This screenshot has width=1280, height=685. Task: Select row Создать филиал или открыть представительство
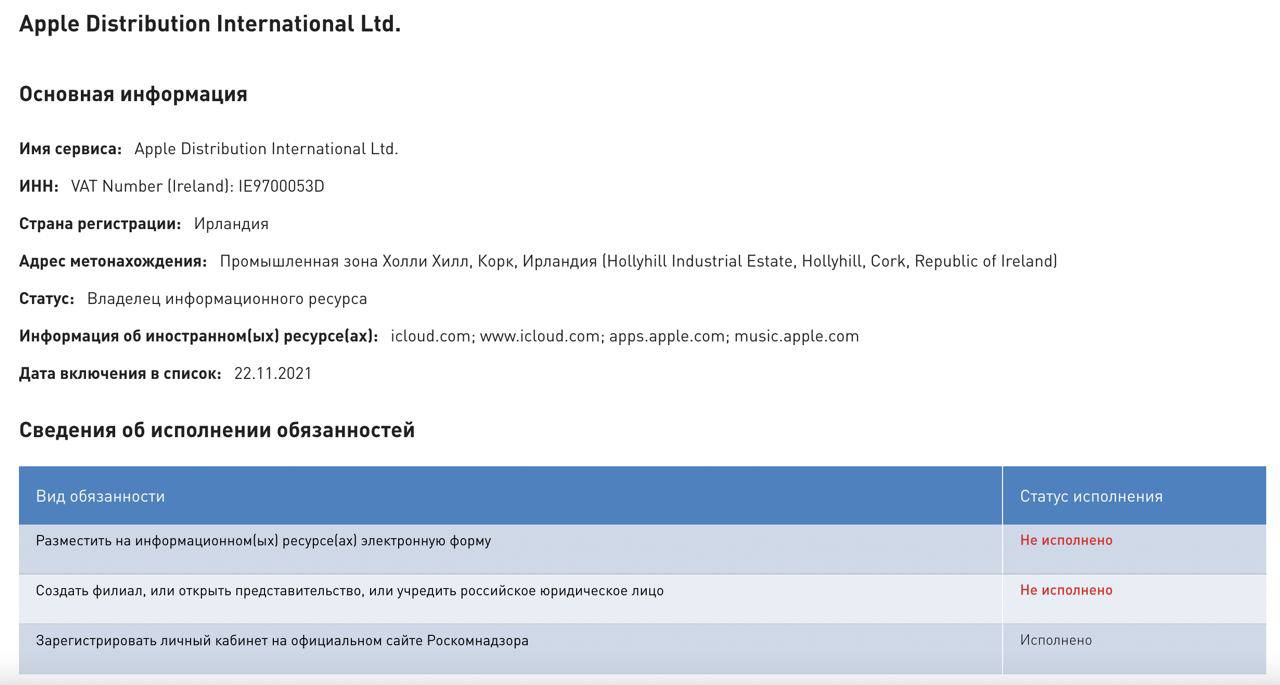[x=642, y=599]
